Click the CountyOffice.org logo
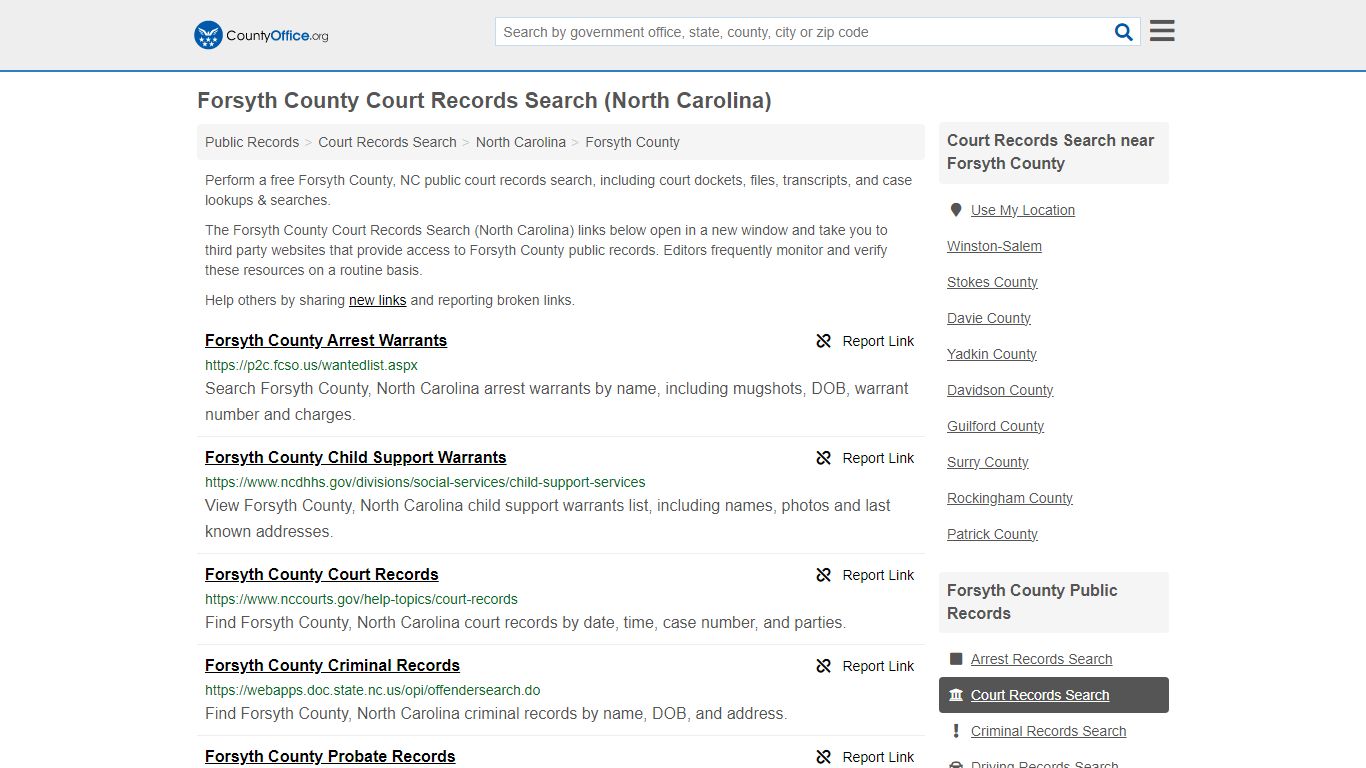Screen dimensions: 1366x768 click(x=261, y=35)
